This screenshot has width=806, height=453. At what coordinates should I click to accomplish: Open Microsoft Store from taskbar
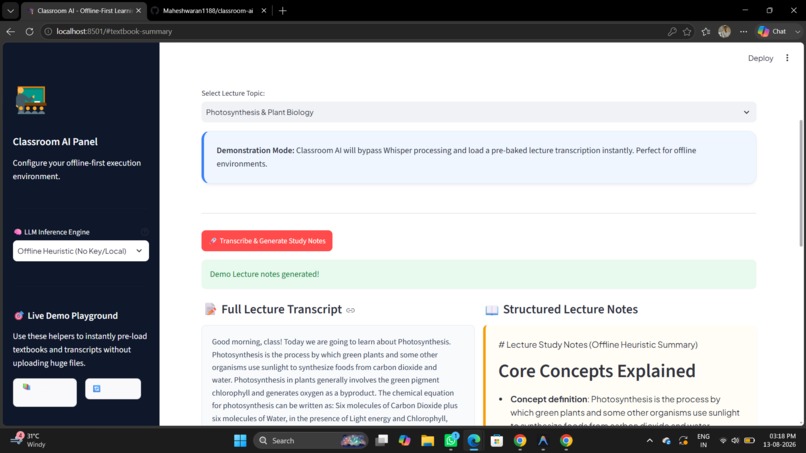497,441
